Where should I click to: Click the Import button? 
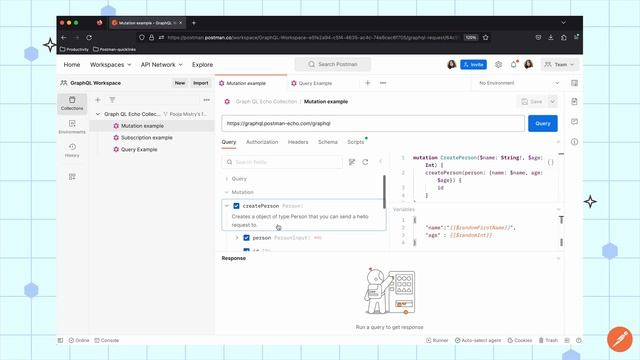click(200, 83)
